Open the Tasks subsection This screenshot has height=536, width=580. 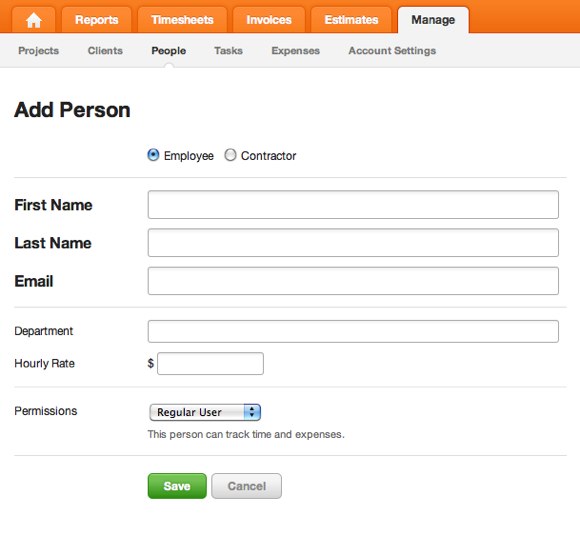229,51
